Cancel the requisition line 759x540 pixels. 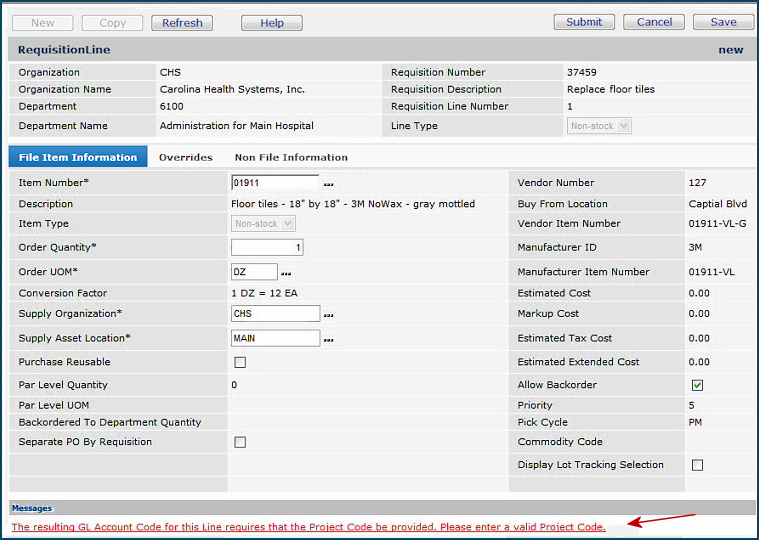(654, 22)
